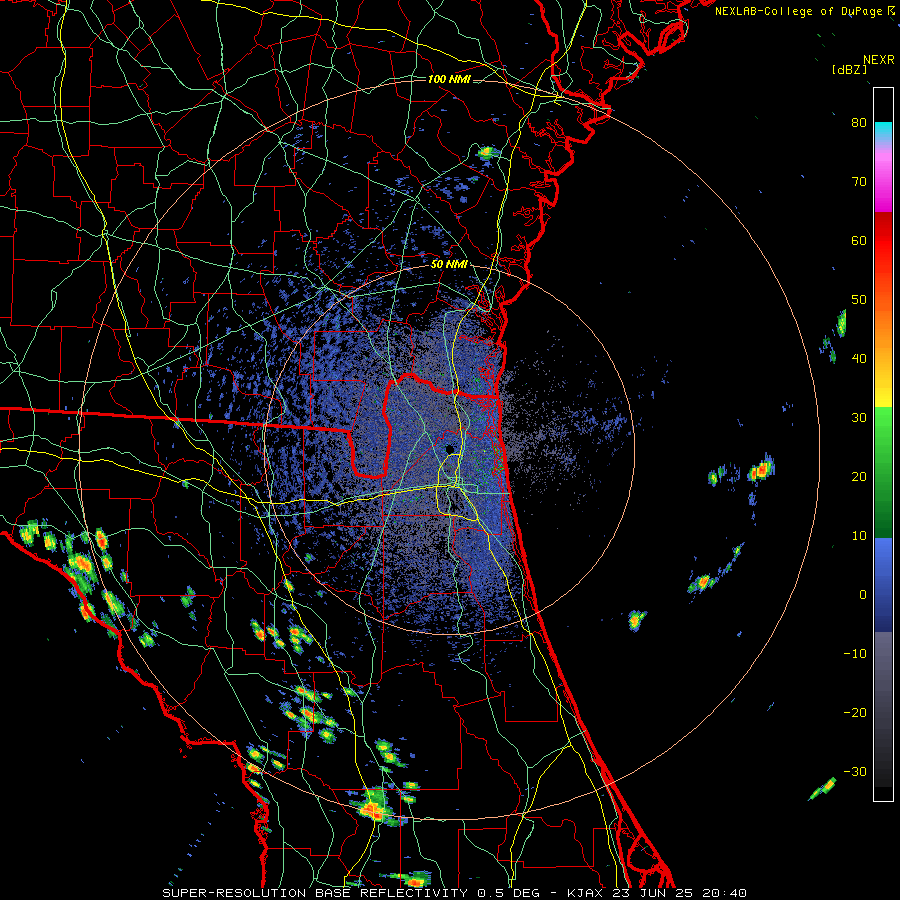Select the 10 value on the dBZ scale
This screenshot has height=900, width=900.
click(x=859, y=536)
